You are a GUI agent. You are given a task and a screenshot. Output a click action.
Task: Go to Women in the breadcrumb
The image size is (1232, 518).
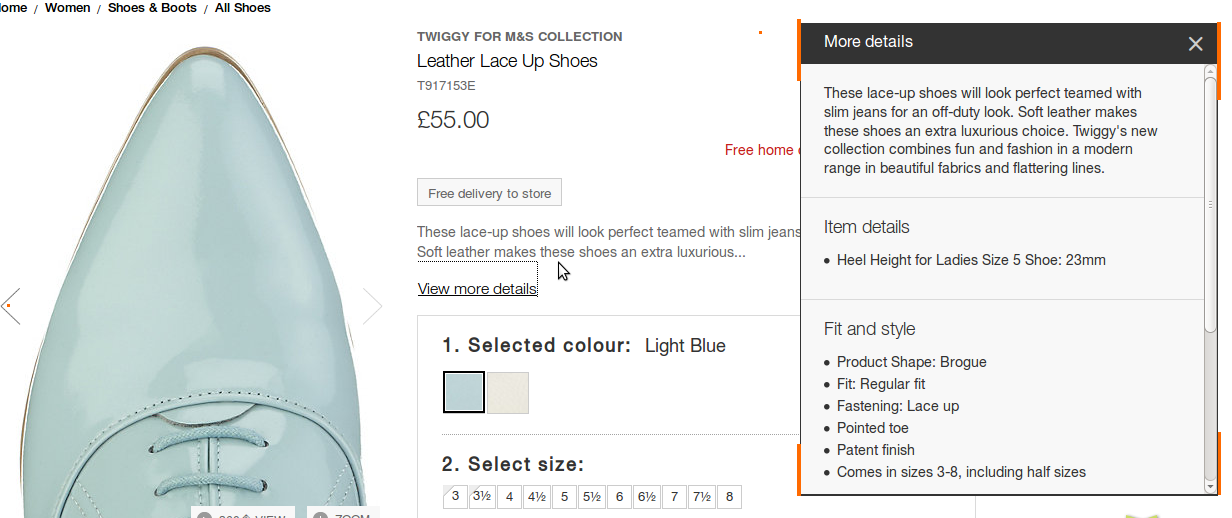[x=68, y=8]
